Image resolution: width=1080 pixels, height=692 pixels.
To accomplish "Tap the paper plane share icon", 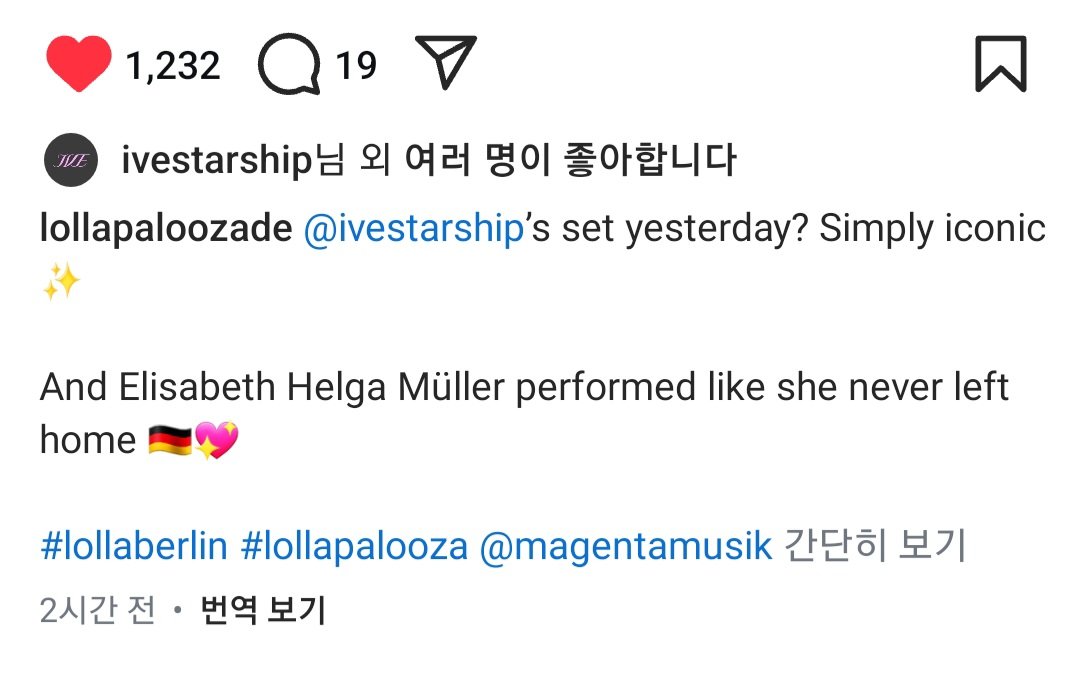I will (x=445, y=63).
